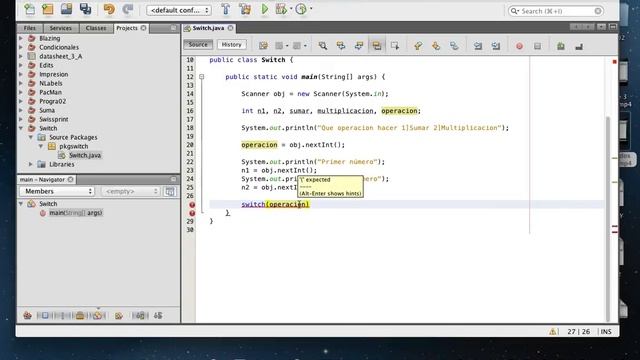Collapse the Switch project node

pos(21,128)
